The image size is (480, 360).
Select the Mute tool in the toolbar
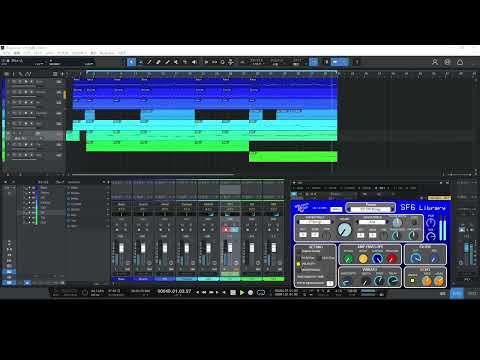176,62
